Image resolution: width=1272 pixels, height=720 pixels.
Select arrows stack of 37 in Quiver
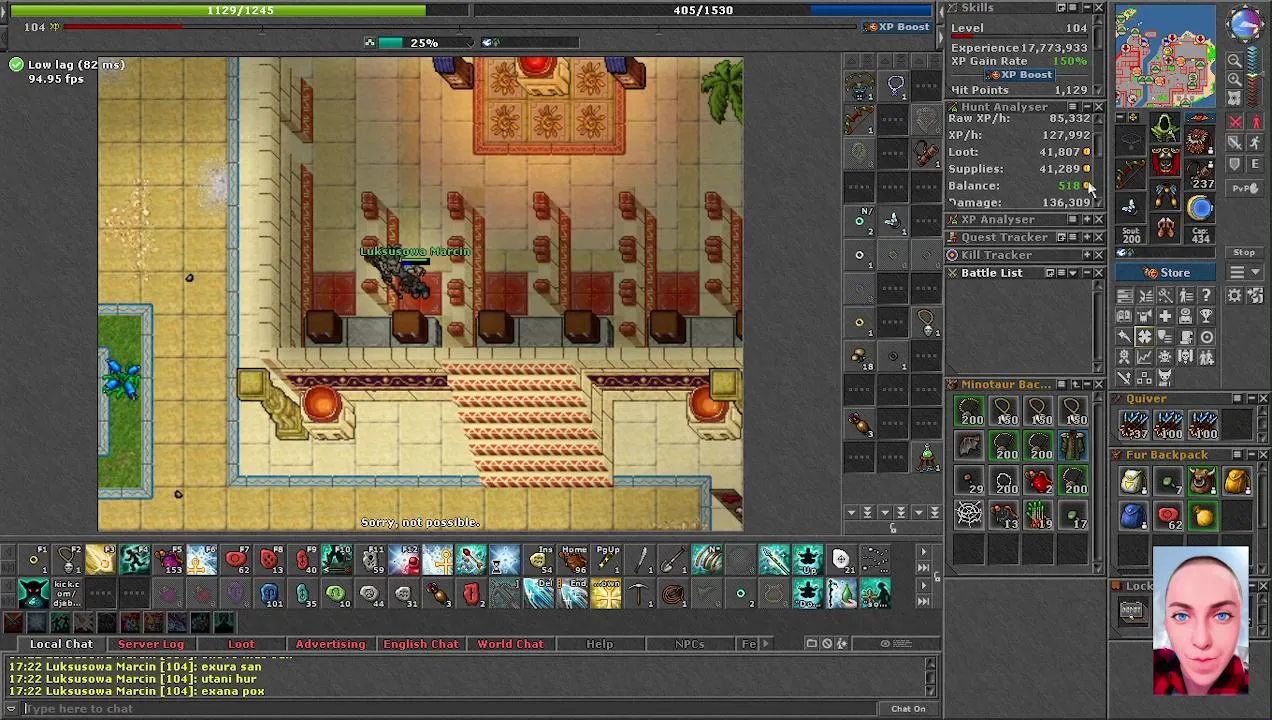1132,424
